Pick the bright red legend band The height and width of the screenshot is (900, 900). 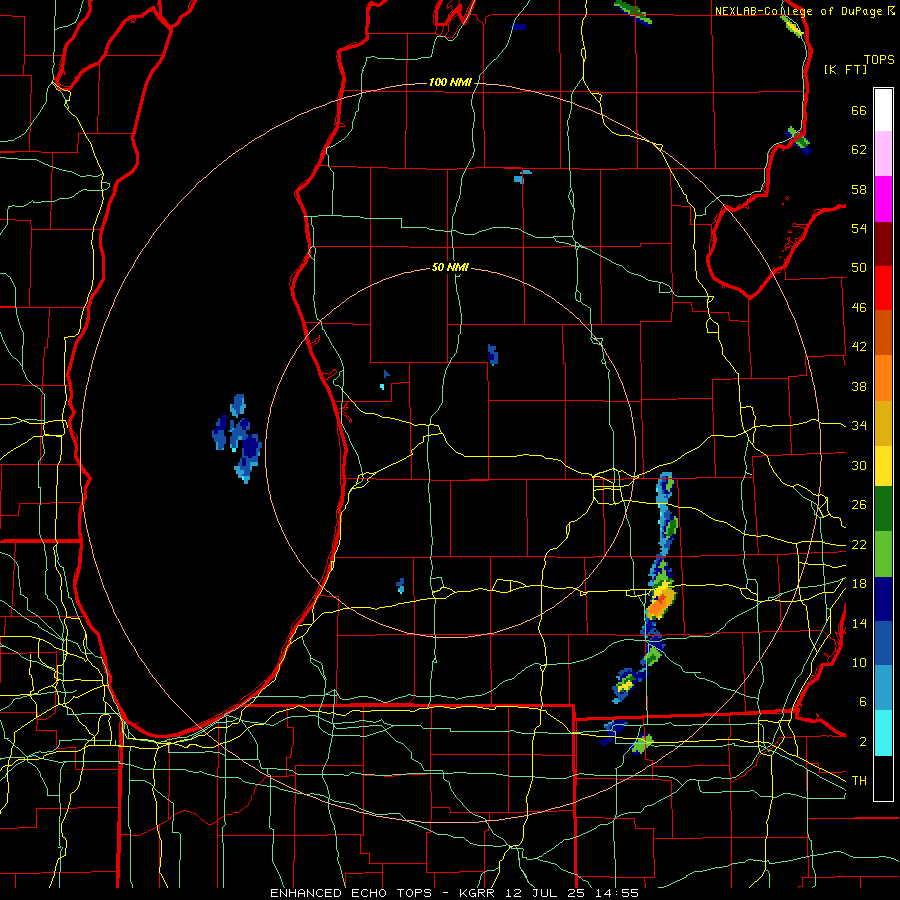[x=883, y=288]
